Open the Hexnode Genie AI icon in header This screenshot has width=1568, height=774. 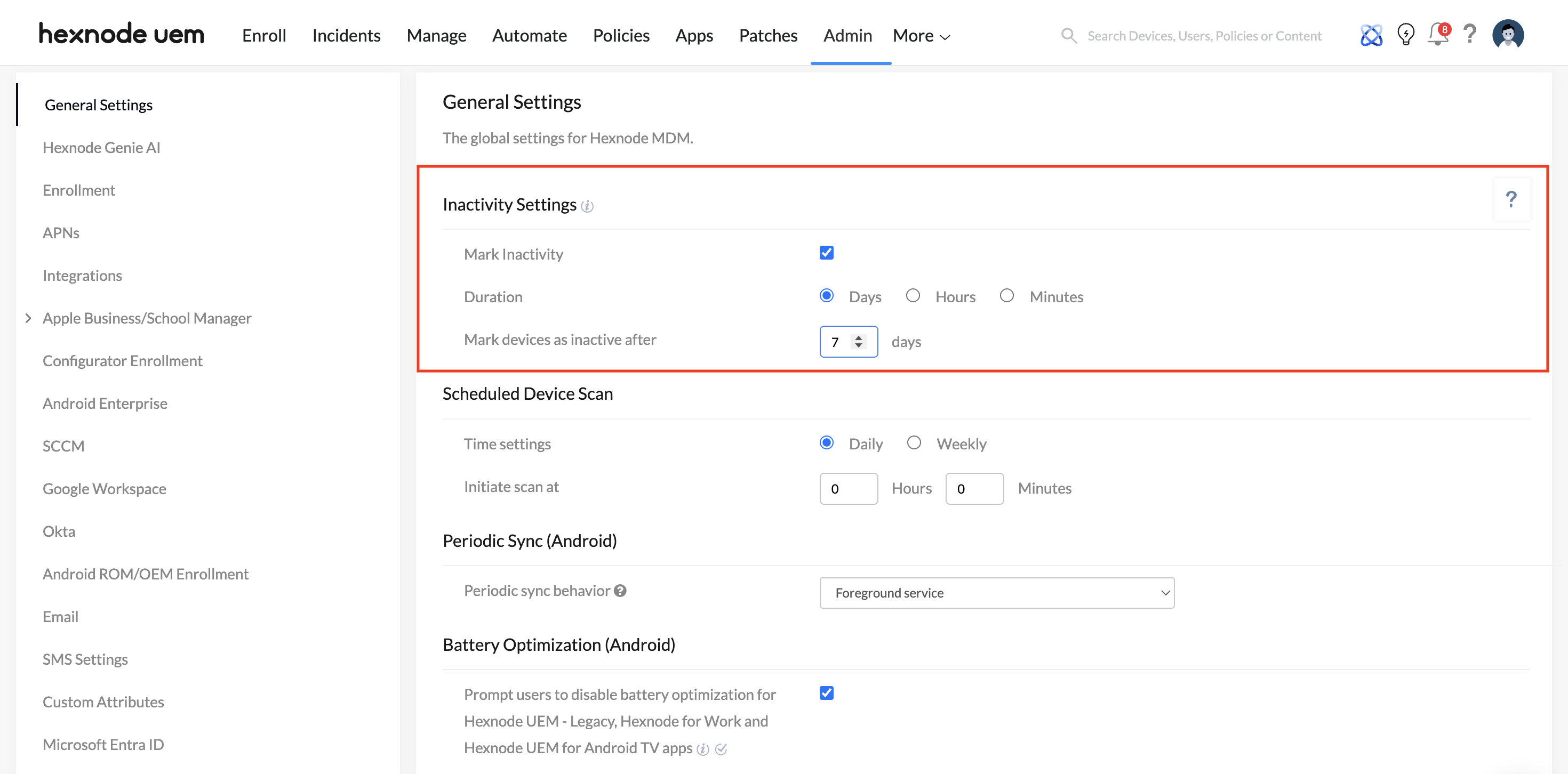(x=1371, y=35)
